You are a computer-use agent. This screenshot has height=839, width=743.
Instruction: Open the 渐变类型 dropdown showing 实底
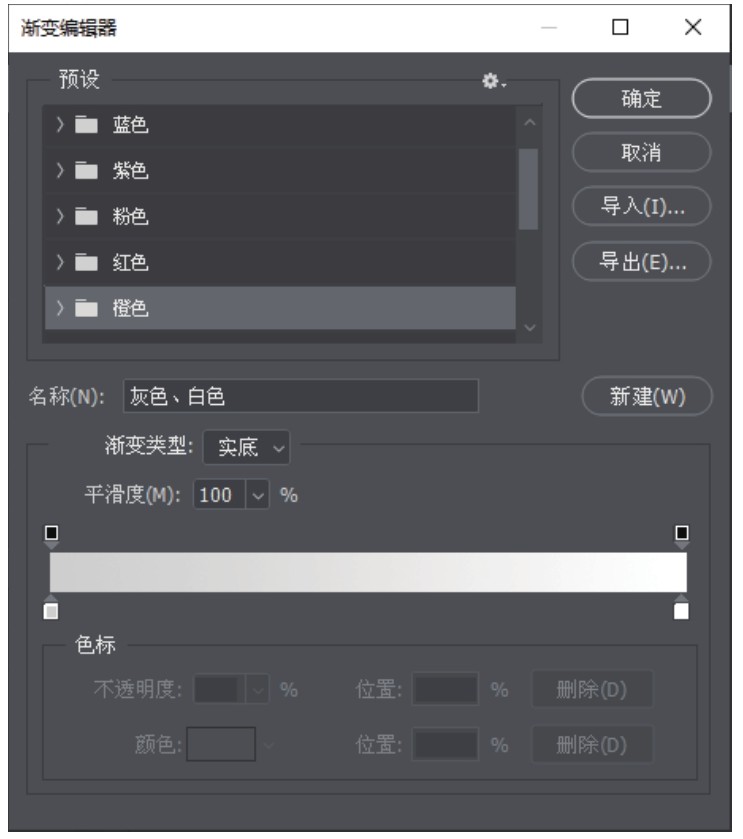[247, 447]
